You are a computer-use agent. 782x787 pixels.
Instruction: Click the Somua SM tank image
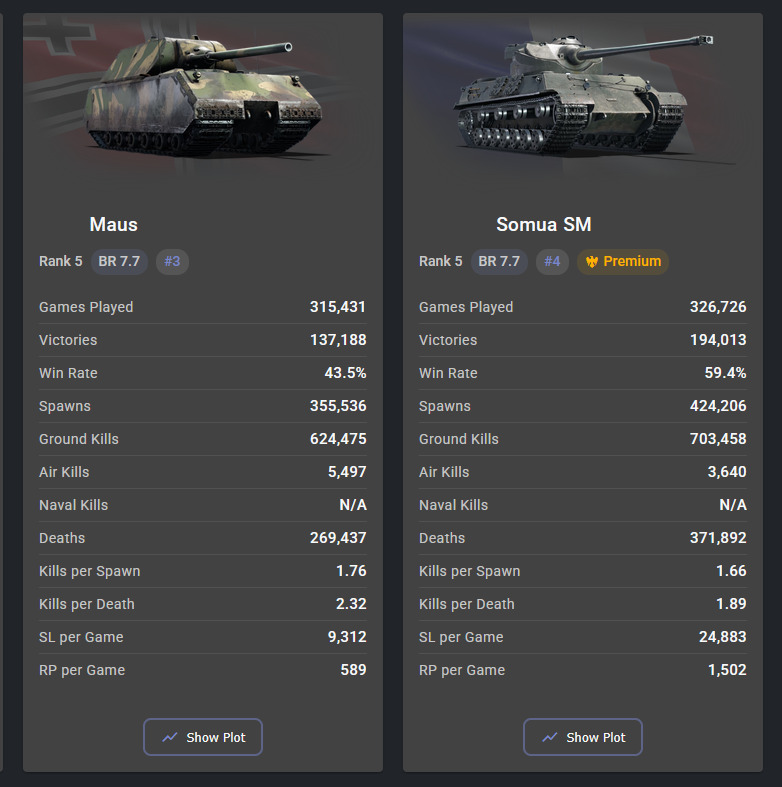tap(583, 95)
